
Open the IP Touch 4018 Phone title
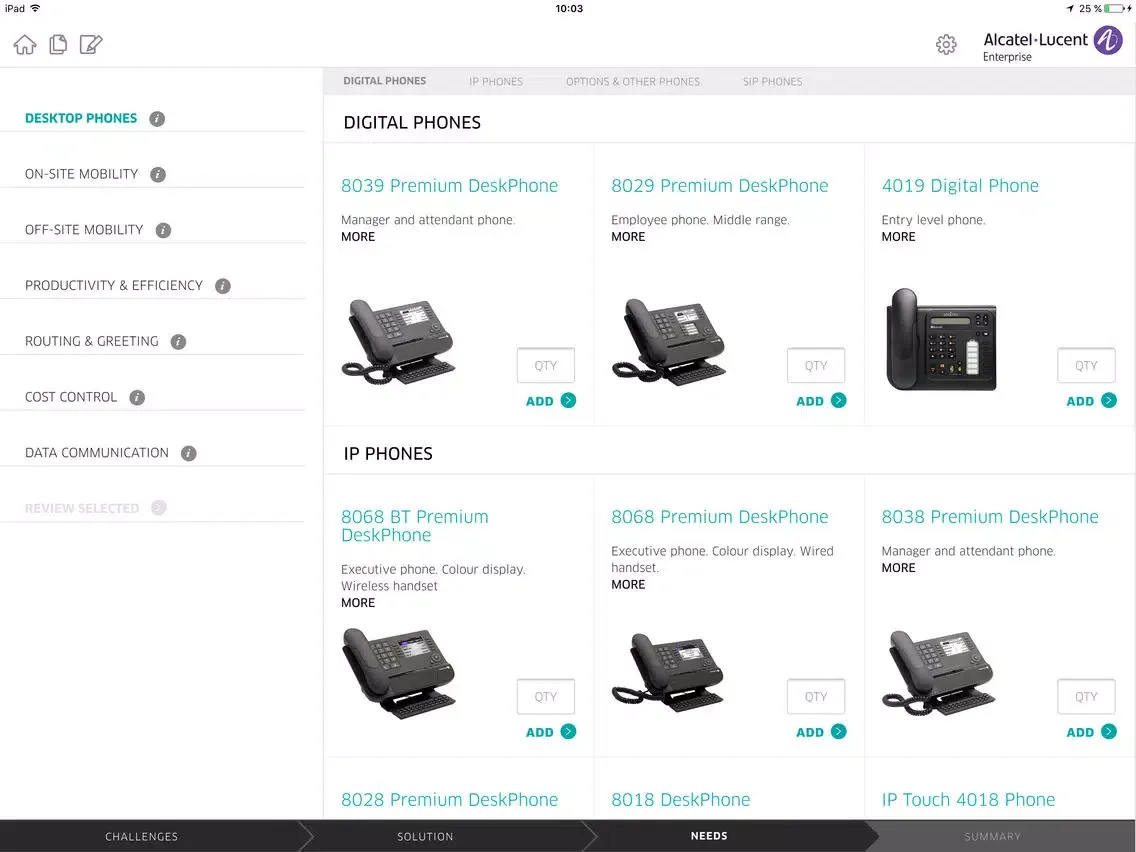tap(968, 800)
